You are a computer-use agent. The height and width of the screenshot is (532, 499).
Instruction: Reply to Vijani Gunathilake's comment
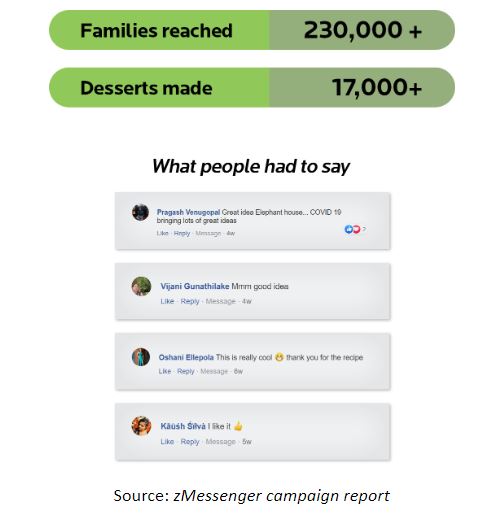pos(190,301)
